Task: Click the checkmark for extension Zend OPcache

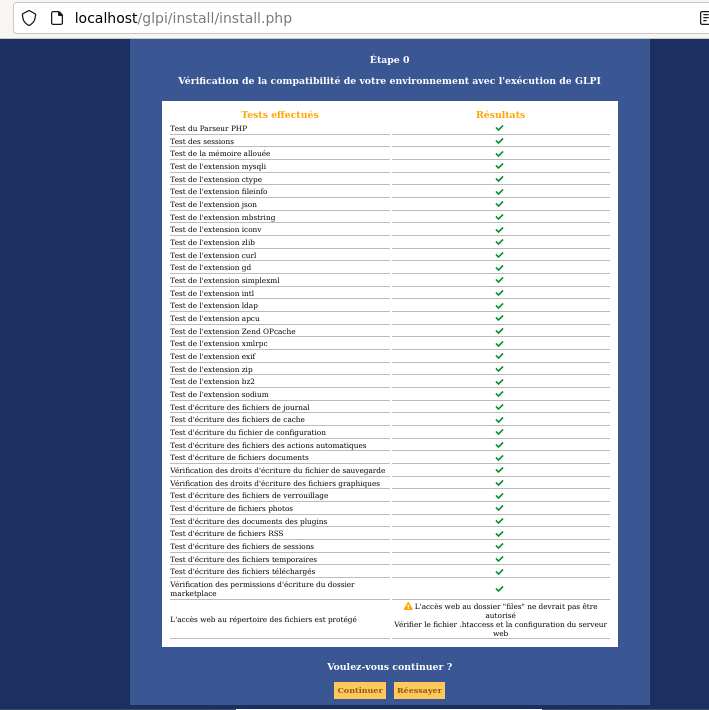Action: pyautogui.click(x=499, y=331)
